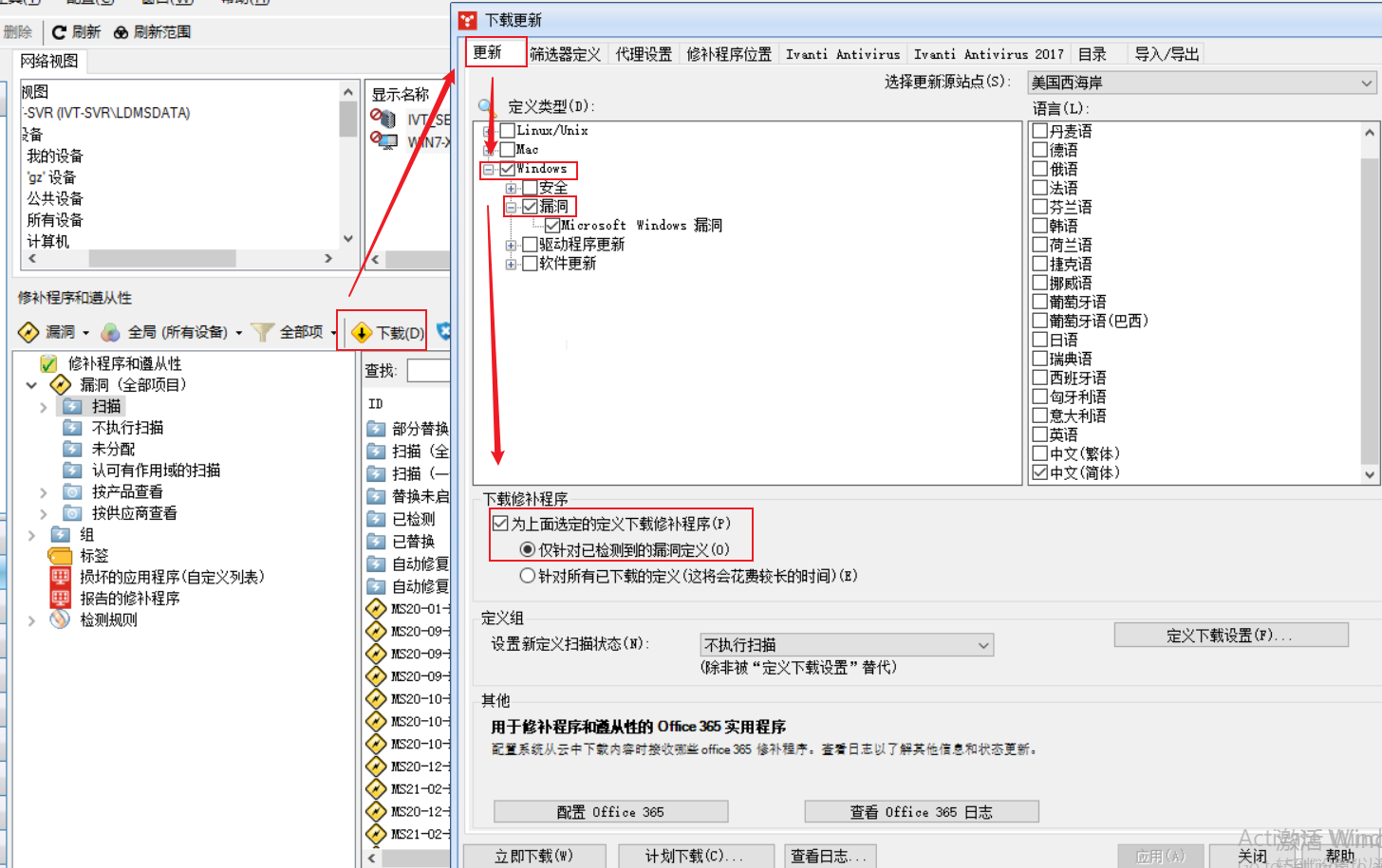Image resolution: width=1382 pixels, height=868 pixels.
Task: Click the 立即下载(W) button
Action: (x=533, y=856)
